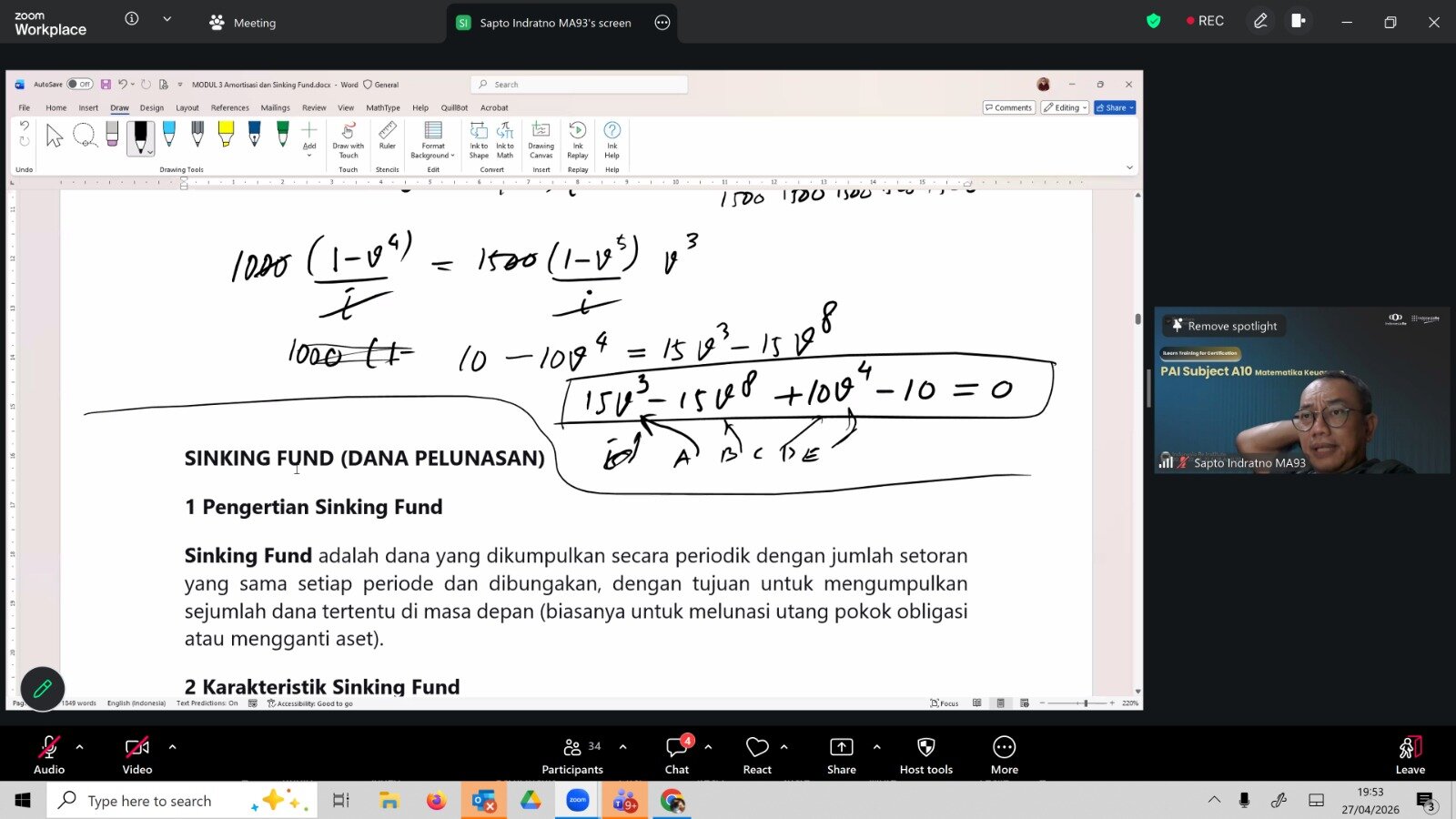1456x819 pixels.
Task: Collapse the Word ribbon chevron
Action: coord(1129,167)
